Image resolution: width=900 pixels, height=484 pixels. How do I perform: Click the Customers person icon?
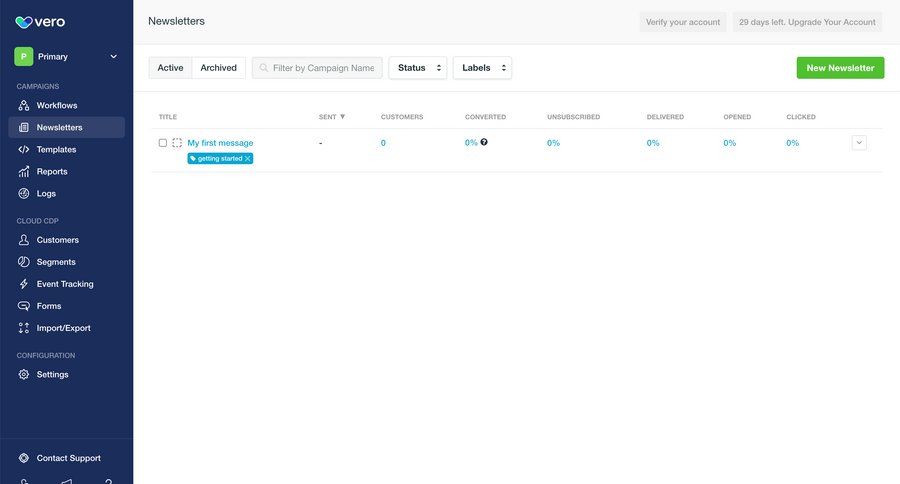pos(24,240)
